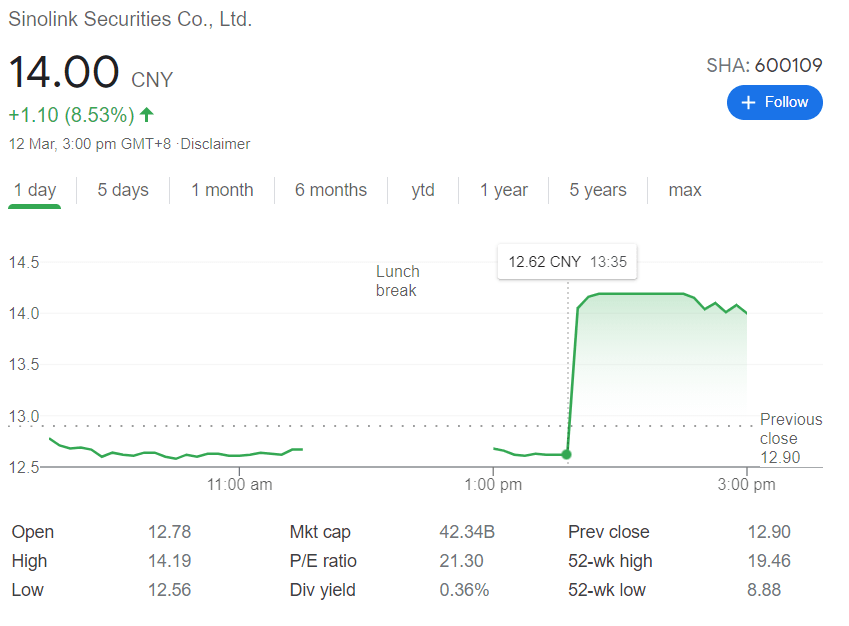
Task: Click the Low value 12.56
Action: [x=169, y=590]
